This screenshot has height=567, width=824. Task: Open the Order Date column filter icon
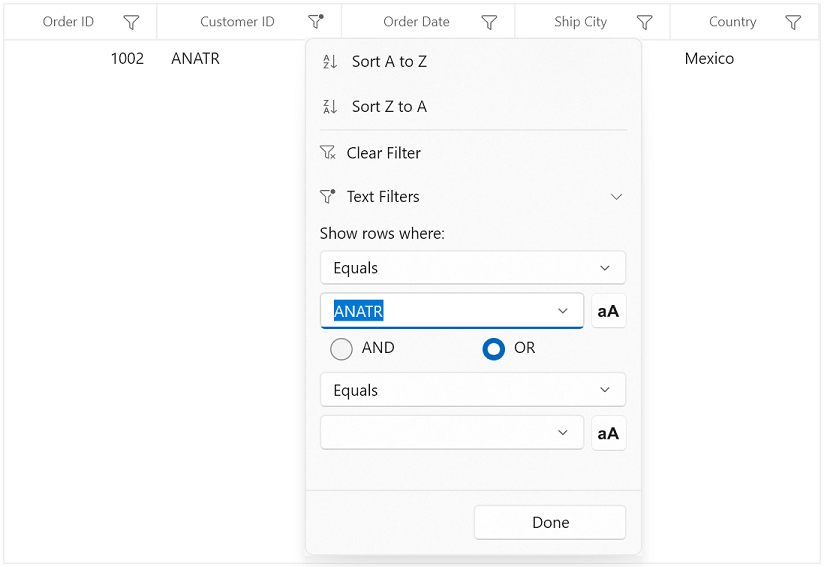(489, 22)
